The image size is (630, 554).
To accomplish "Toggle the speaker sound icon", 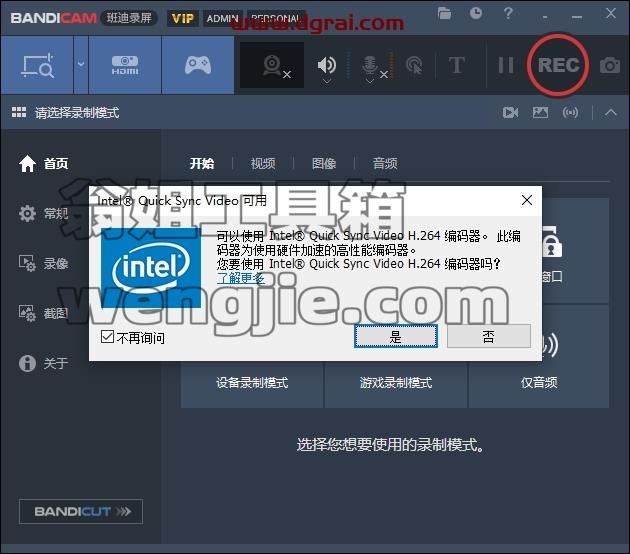I will coord(327,64).
